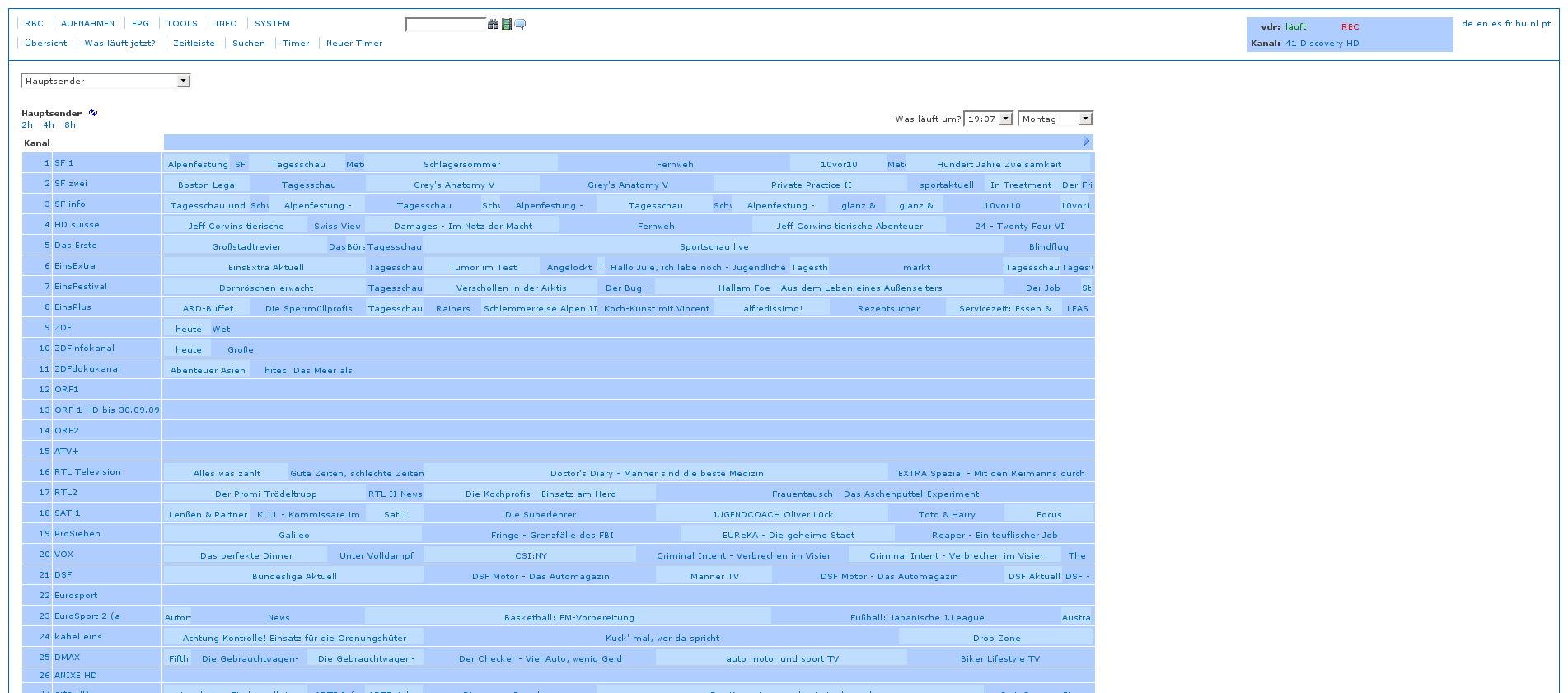Click the right arrow on the timeline bar
1568x693 pixels.
[x=1086, y=142]
